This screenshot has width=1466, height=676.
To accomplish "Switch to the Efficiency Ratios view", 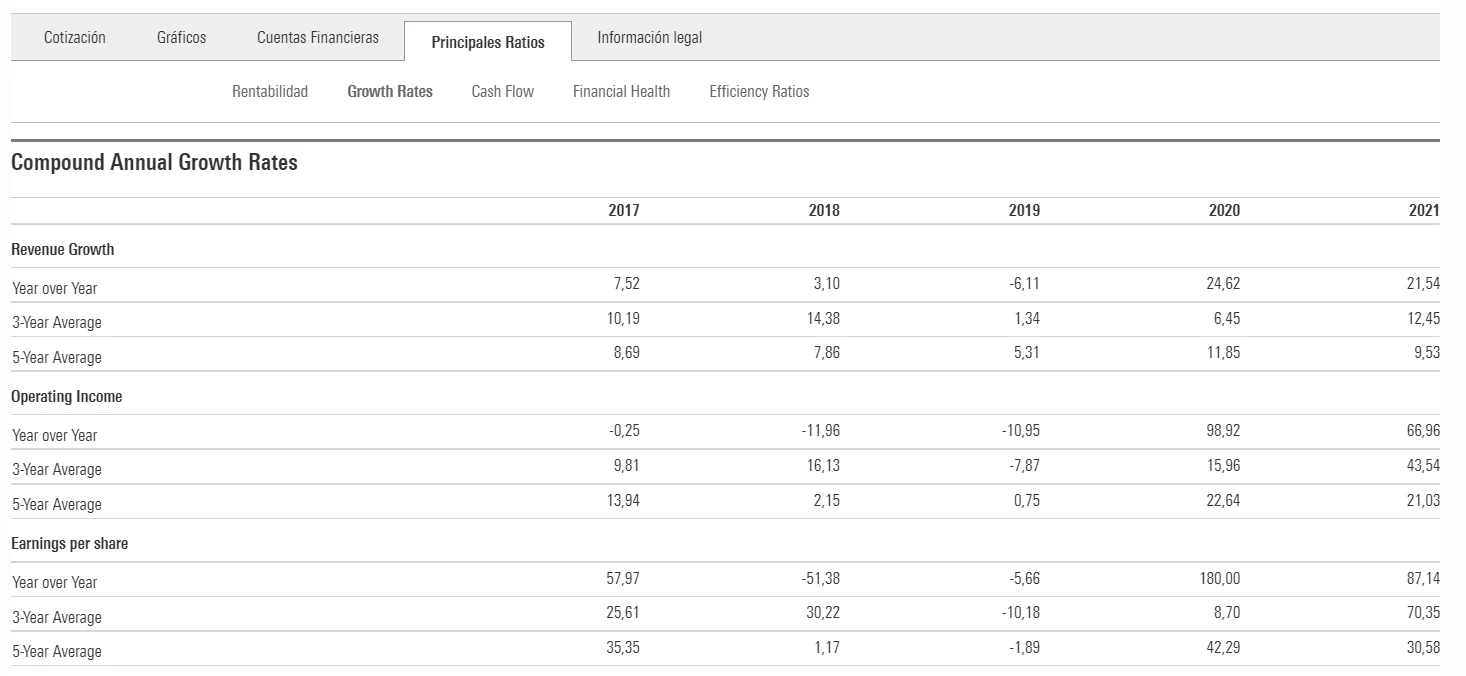I will click(759, 92).
